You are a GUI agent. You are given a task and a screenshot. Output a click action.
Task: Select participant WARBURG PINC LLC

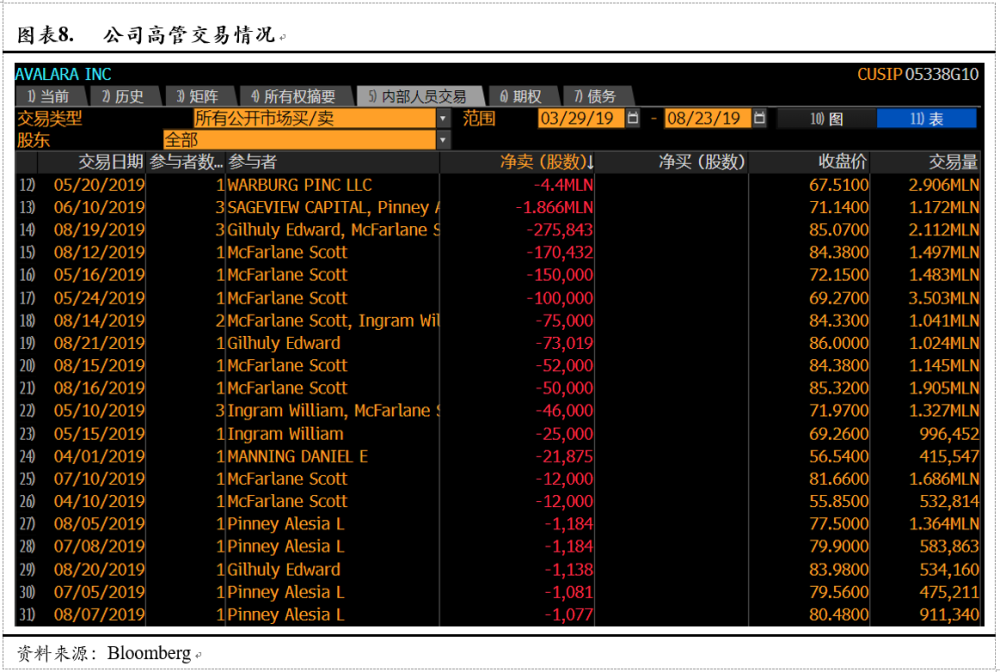coord(300,185)
